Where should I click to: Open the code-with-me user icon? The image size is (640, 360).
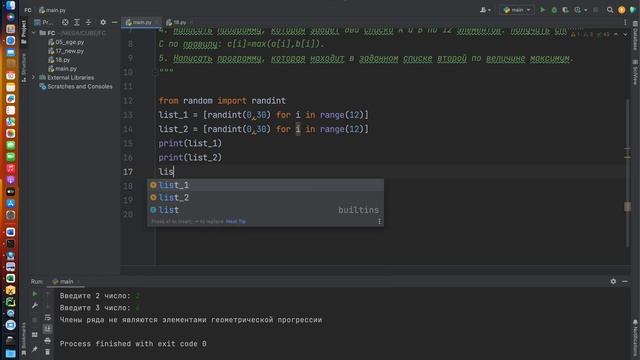483,10
